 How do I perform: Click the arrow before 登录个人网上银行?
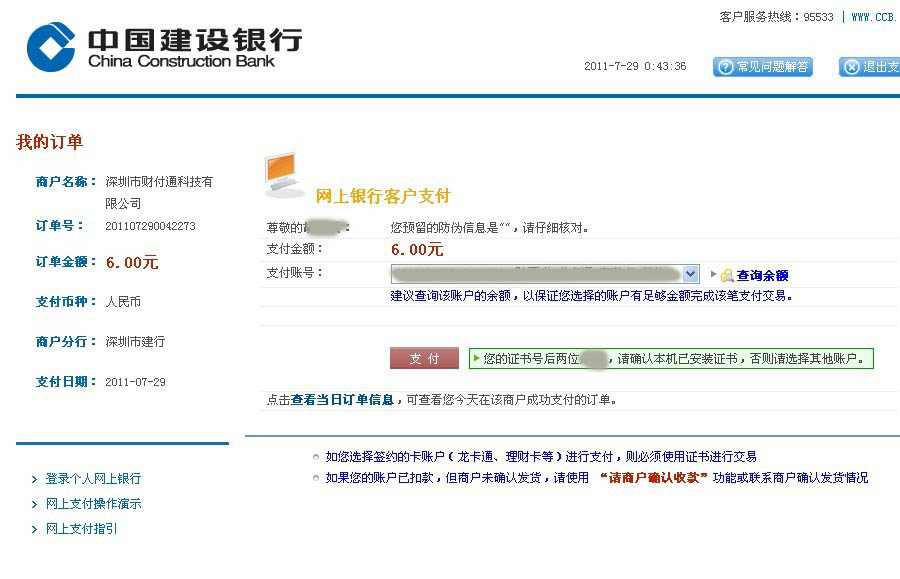[x=34, y=479]
